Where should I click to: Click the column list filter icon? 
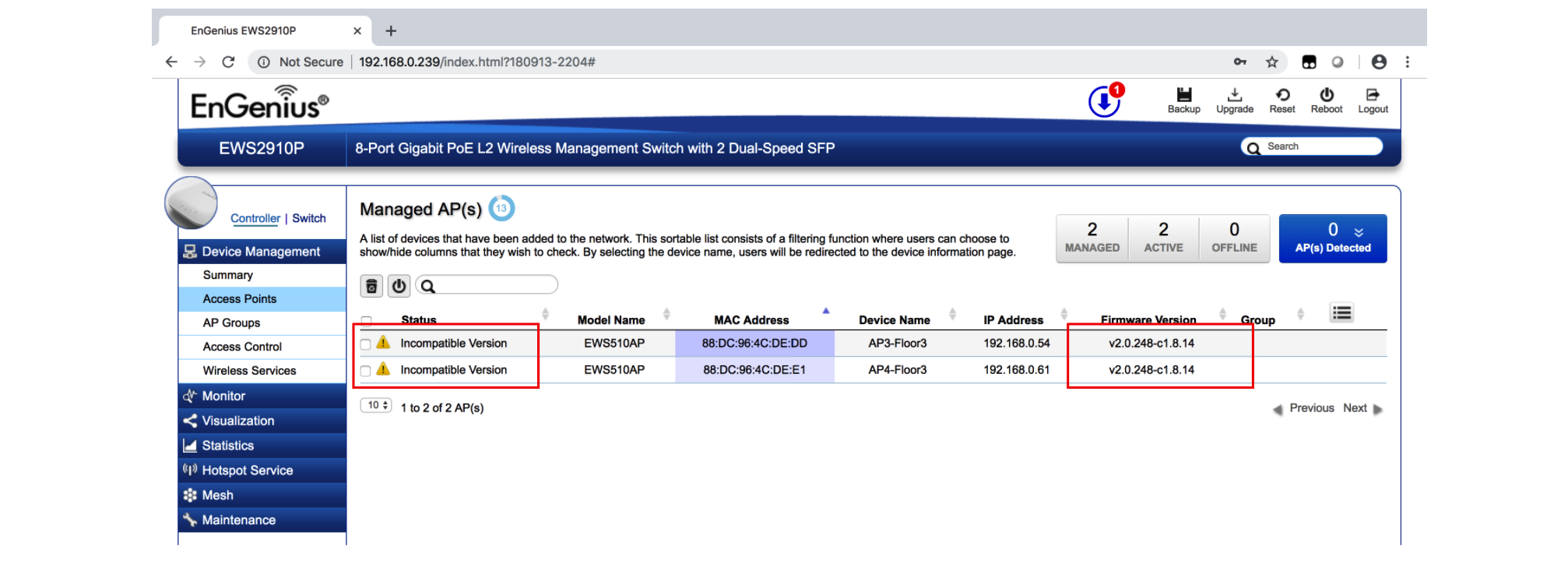(1341, 313)
